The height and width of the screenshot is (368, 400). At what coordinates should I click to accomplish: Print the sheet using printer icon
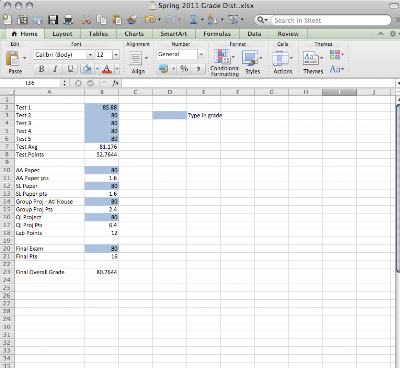point(68,20)
